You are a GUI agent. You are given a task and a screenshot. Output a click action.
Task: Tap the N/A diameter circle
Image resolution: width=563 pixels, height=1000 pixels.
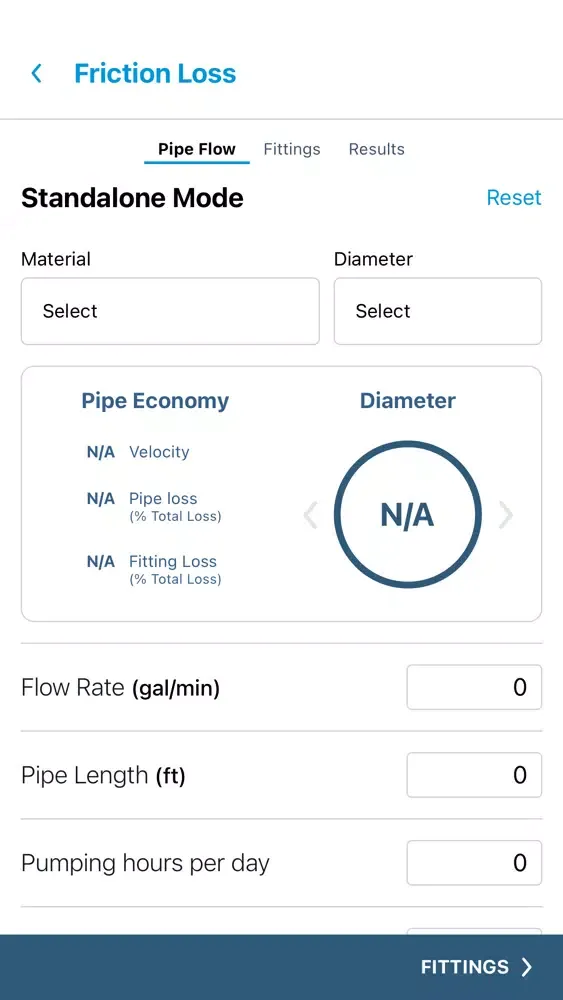(x=407, y=514)
